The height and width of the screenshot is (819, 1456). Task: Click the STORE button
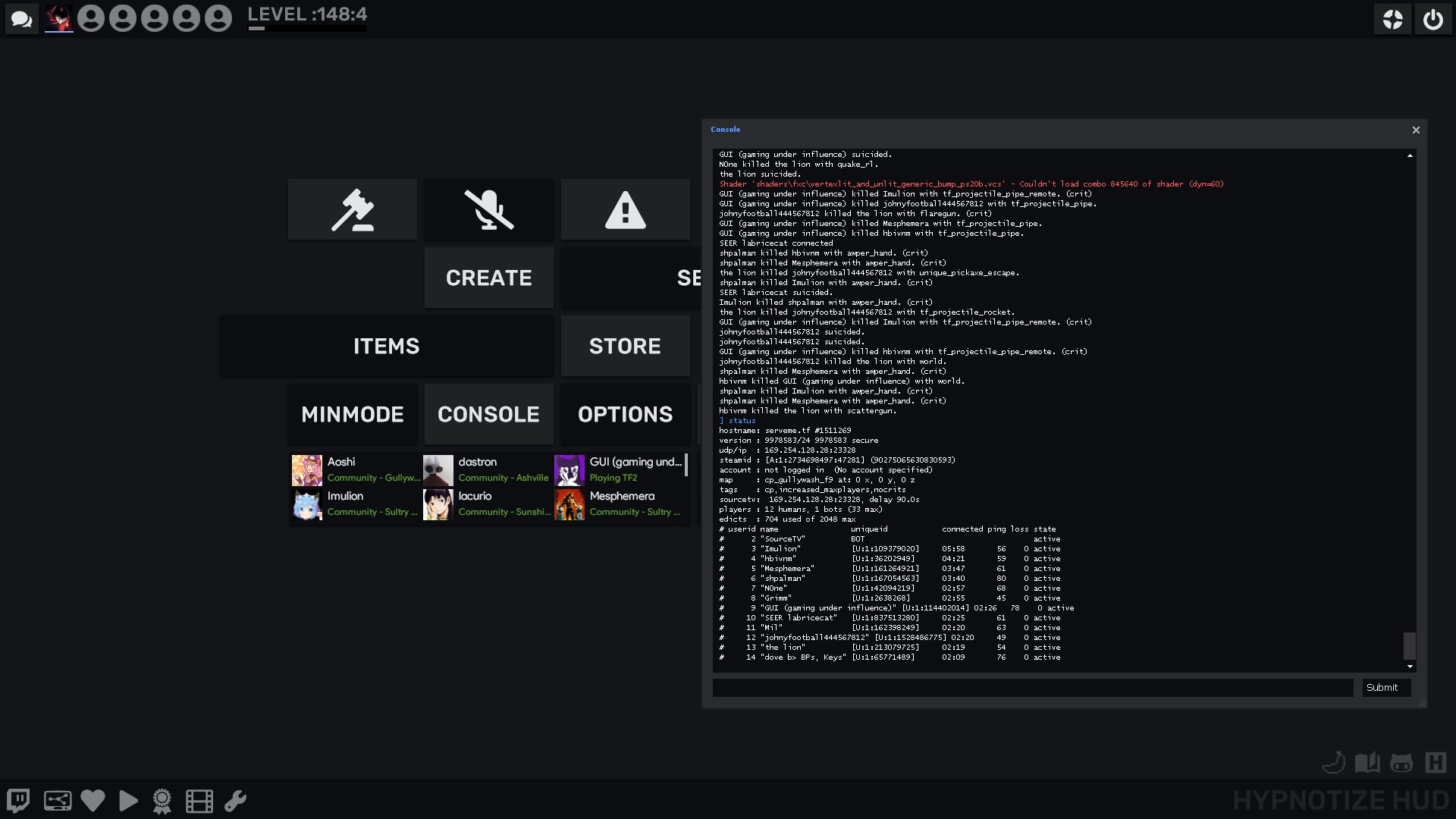pos(626,346)
